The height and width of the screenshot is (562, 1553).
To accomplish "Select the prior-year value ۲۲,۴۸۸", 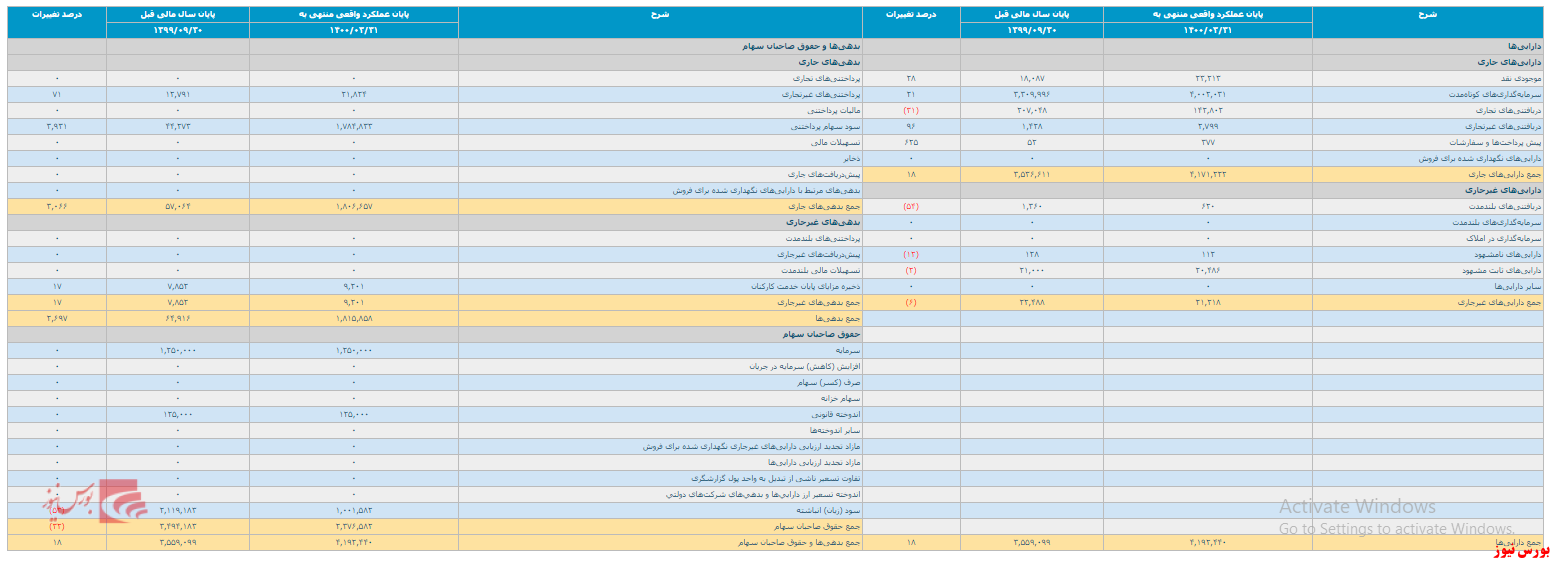I will tap(1031, 302).
